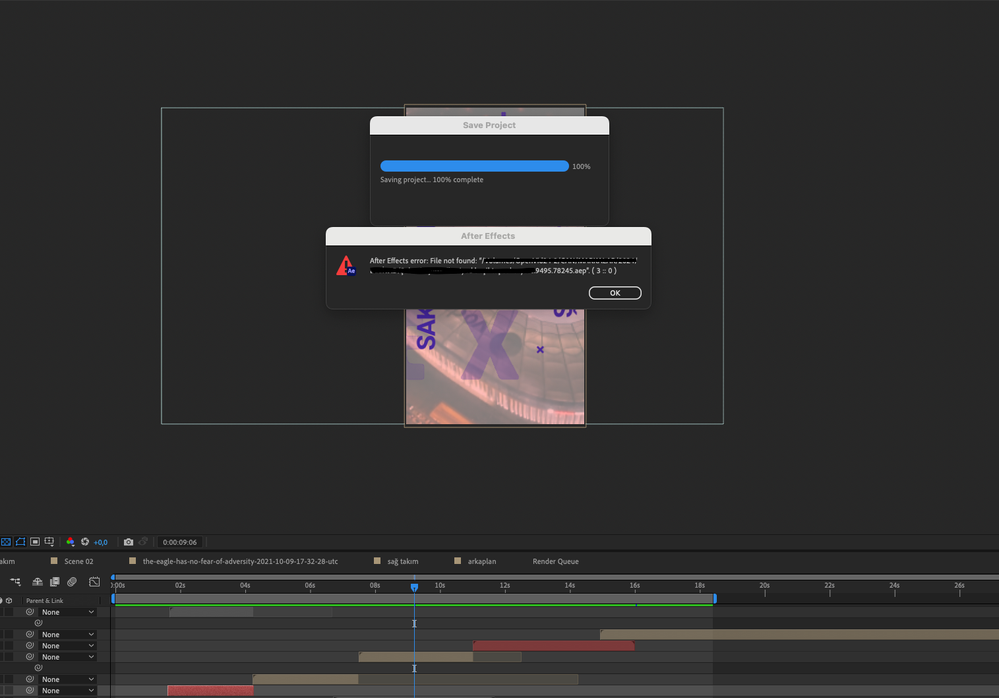Switch to the sağ takım tab
Screen dimensions: 999x698
[x=403, y=561]
